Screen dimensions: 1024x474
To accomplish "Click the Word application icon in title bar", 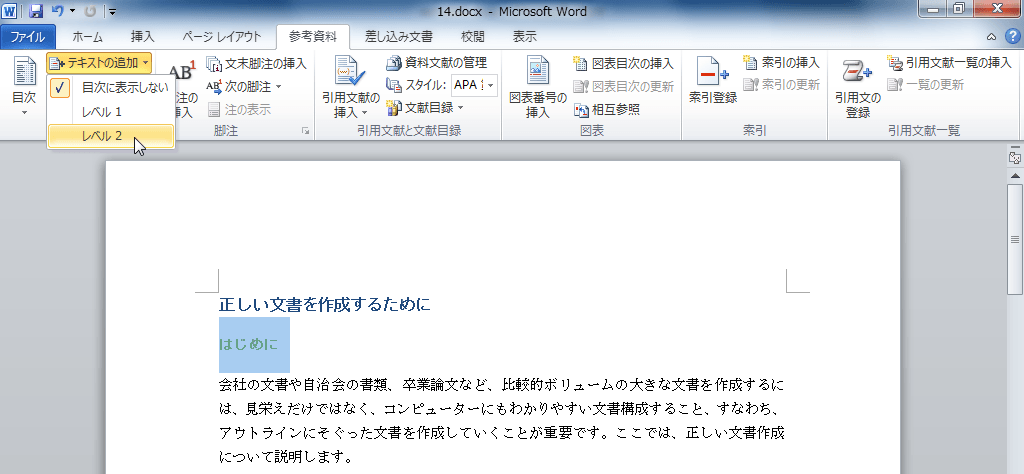I will 11,10.
